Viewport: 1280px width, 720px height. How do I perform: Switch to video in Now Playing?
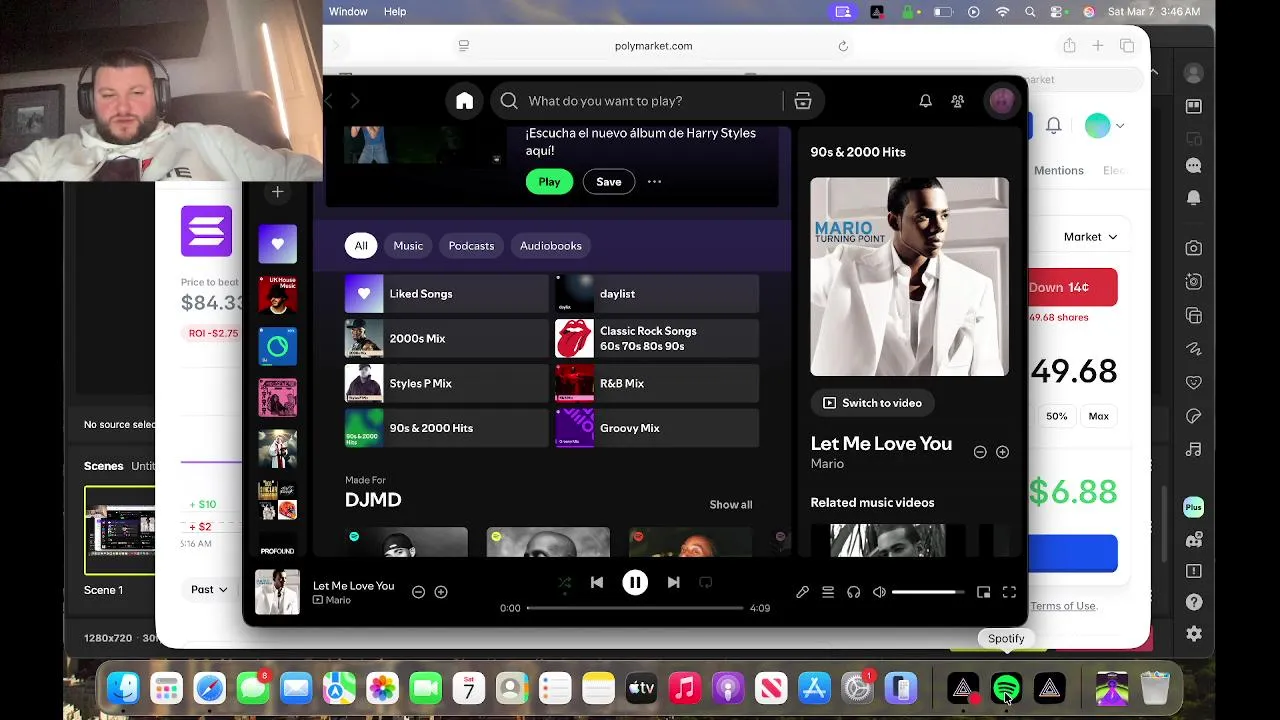(x=872, y=403)
